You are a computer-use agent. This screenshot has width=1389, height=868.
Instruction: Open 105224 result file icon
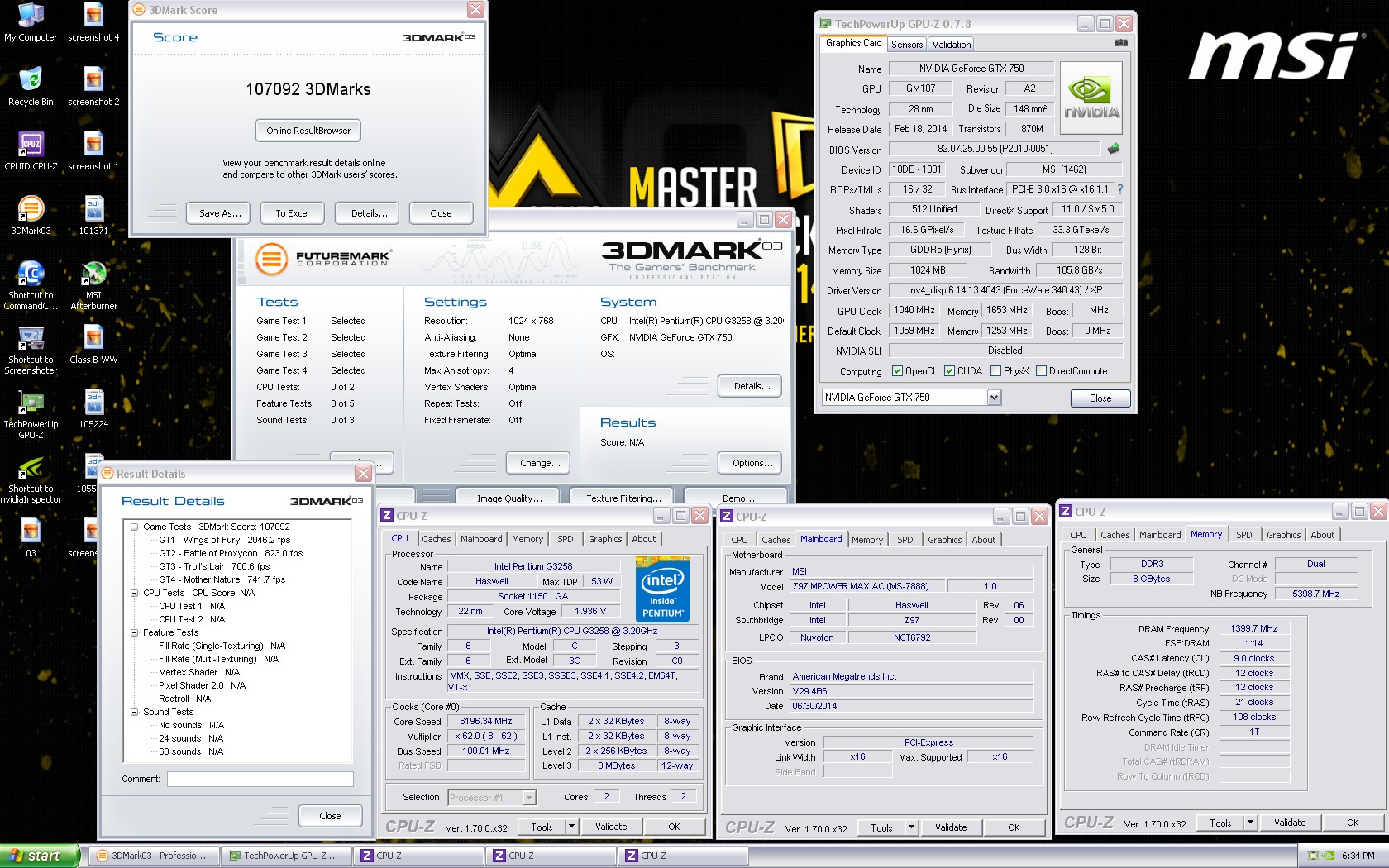(x=93, y=409)
